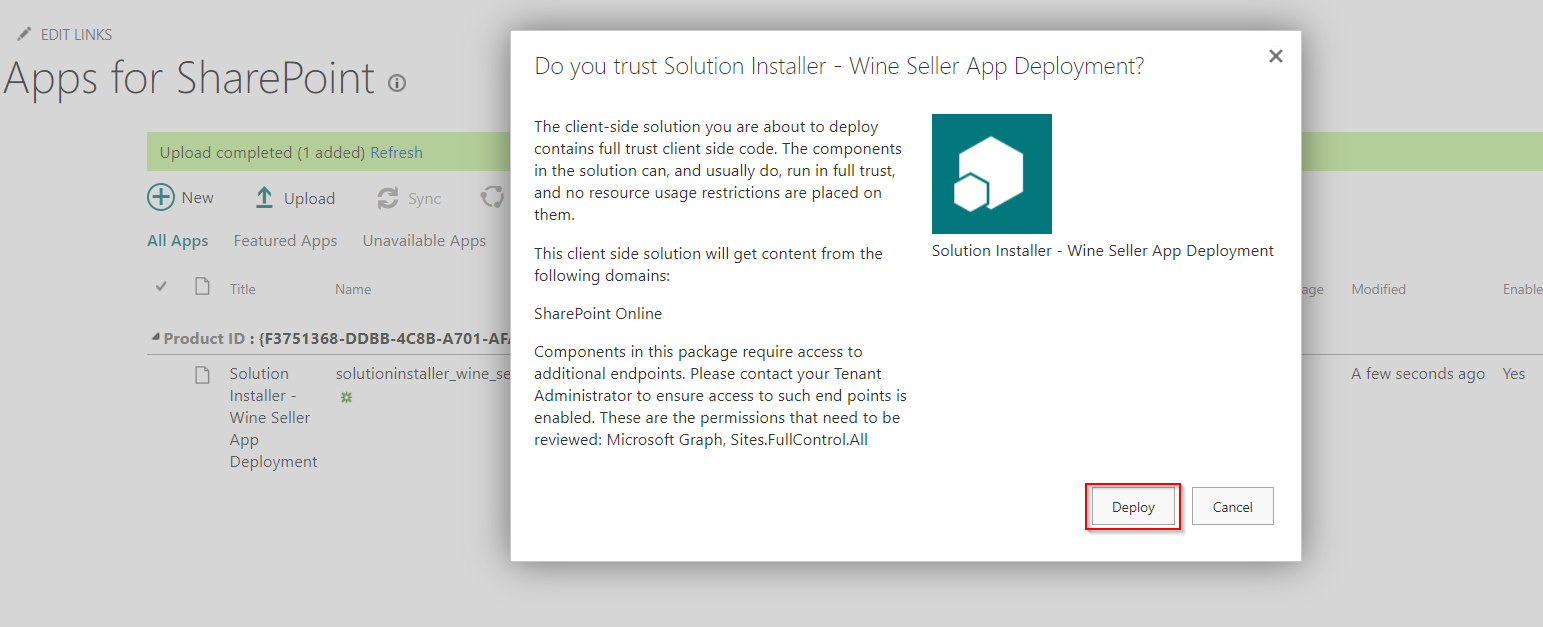Sort by Name column header
1543x627 pixels.
[x=353, y=289]
